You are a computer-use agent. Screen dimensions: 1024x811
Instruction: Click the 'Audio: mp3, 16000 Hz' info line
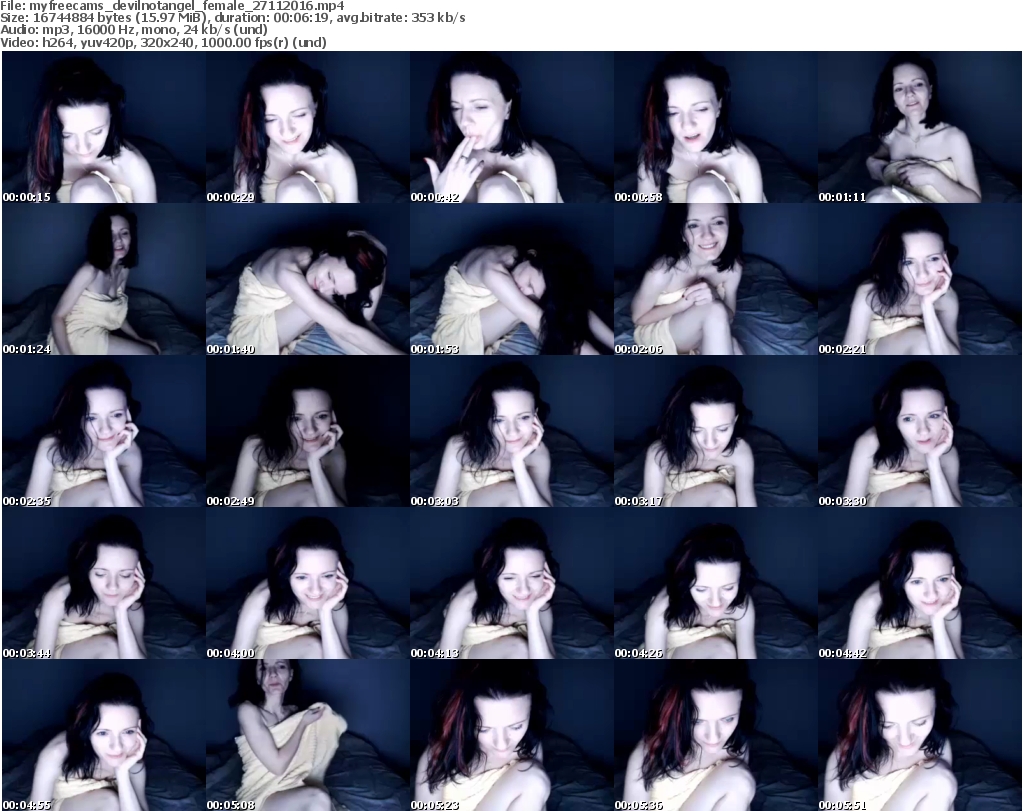click(134, 30)
